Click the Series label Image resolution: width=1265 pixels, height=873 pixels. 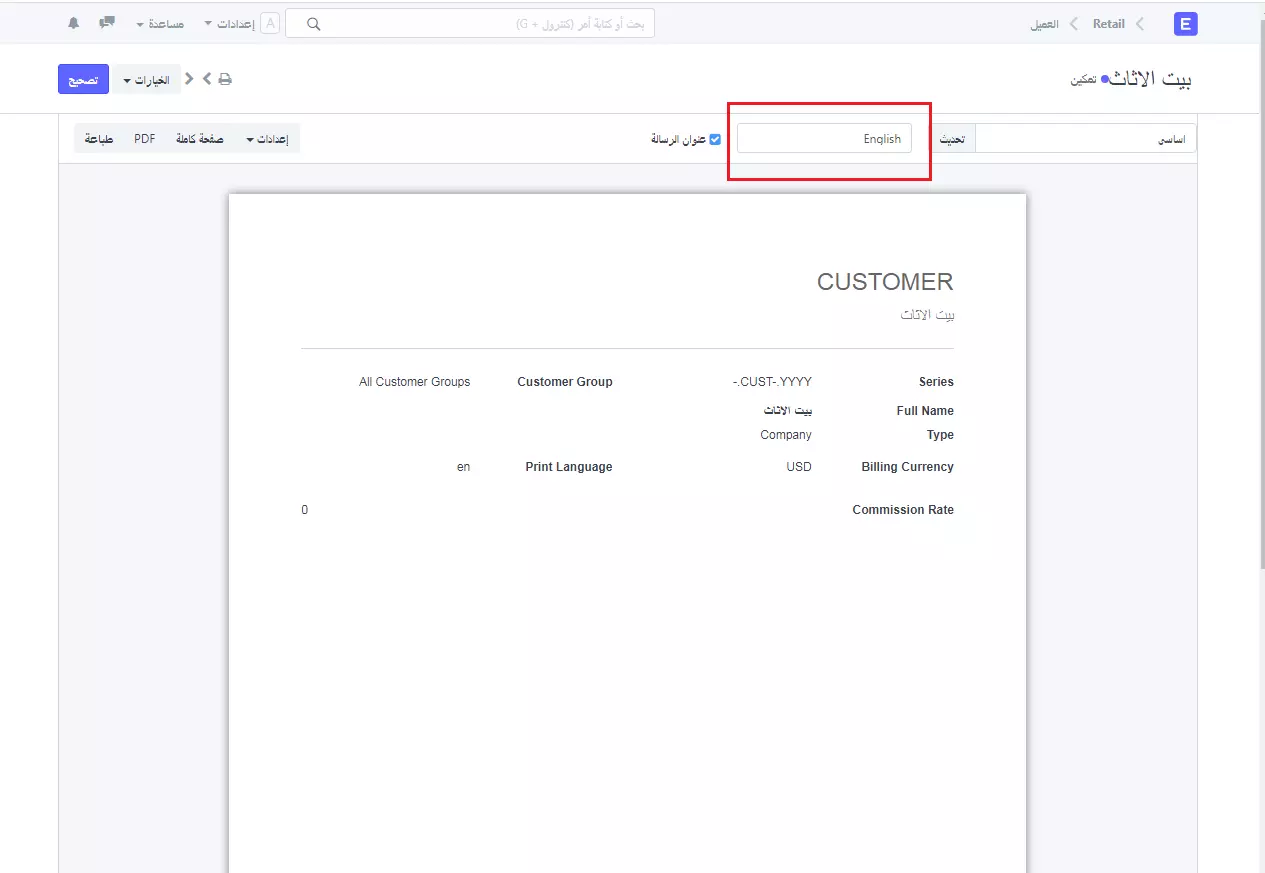[x=936, y=382]
